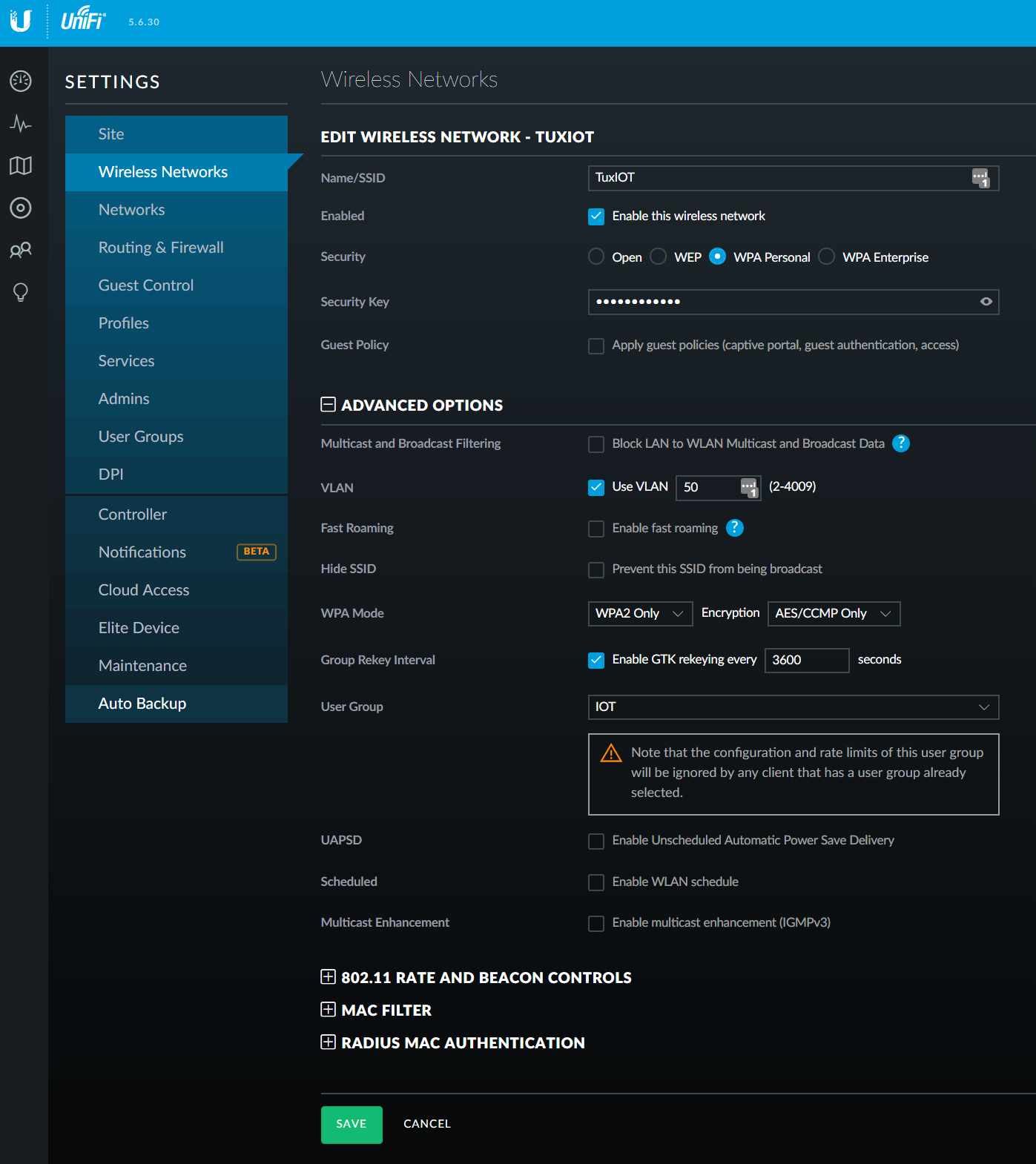Enable Prevent SSID from being broadcast
The width and height of the screenshot is (1036, 1164).
596,569
